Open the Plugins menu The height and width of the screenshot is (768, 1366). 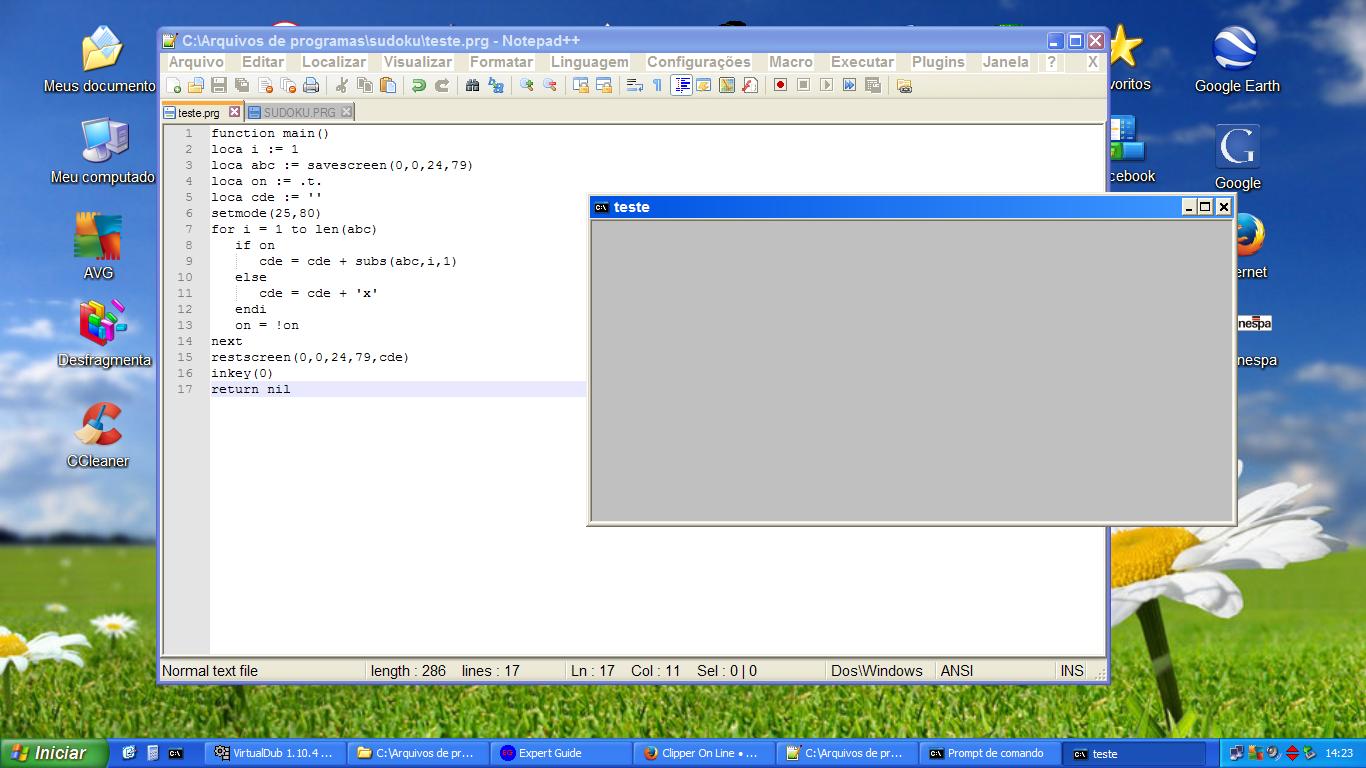click(937, 62)
